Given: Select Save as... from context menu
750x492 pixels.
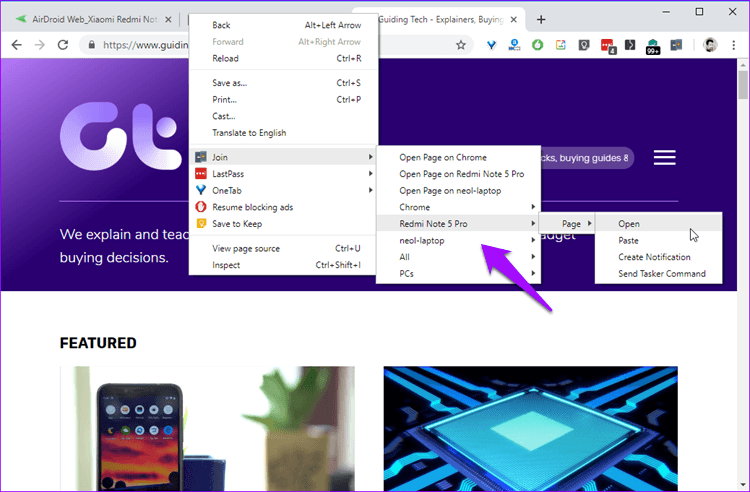Looking at the screenshot, I should pyautogui.click(x=284, y=83).
